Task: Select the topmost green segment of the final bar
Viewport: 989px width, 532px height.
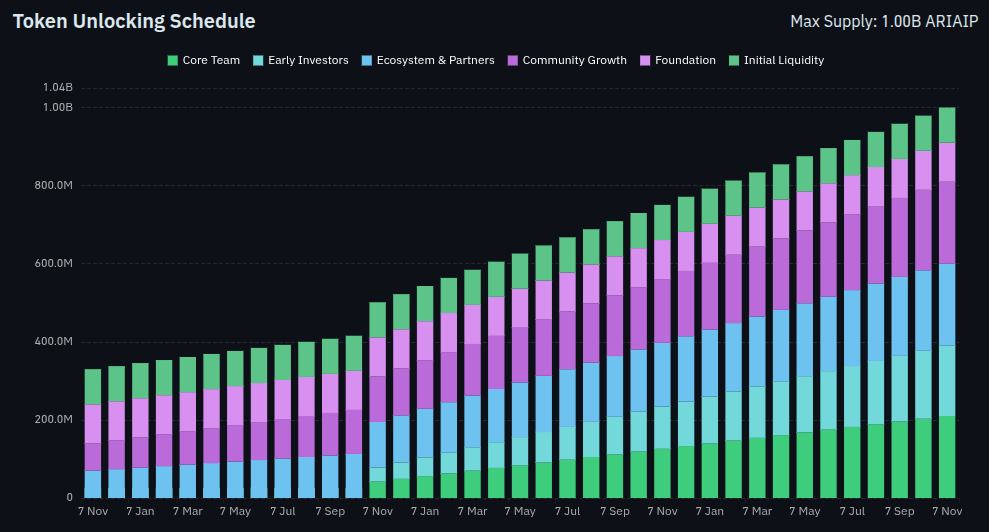Action: pos(946,125)
